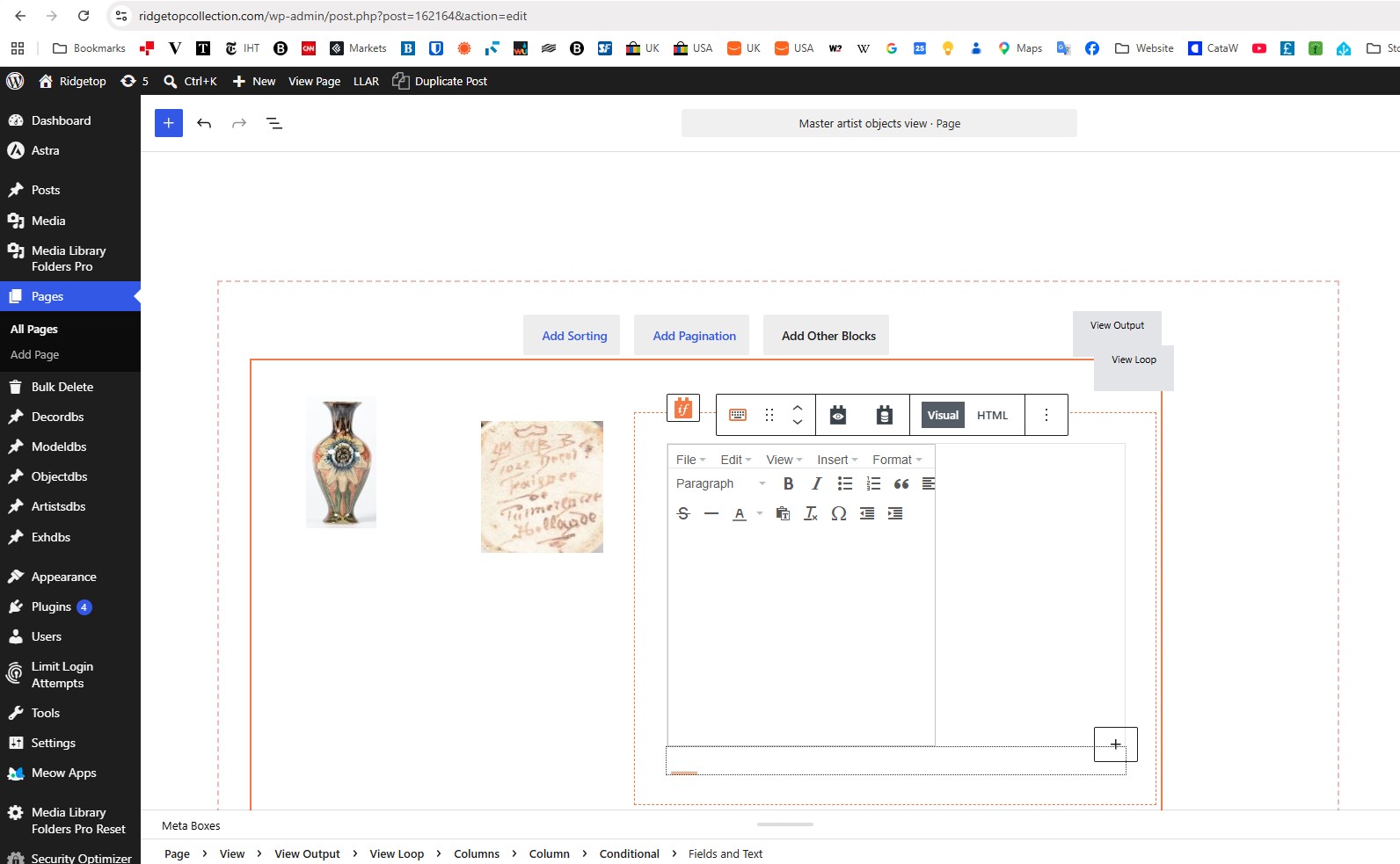Click the vase image thumbnail
This screenshot has height=864, width=1400.
pyautogui.click(x=341, y=462)
